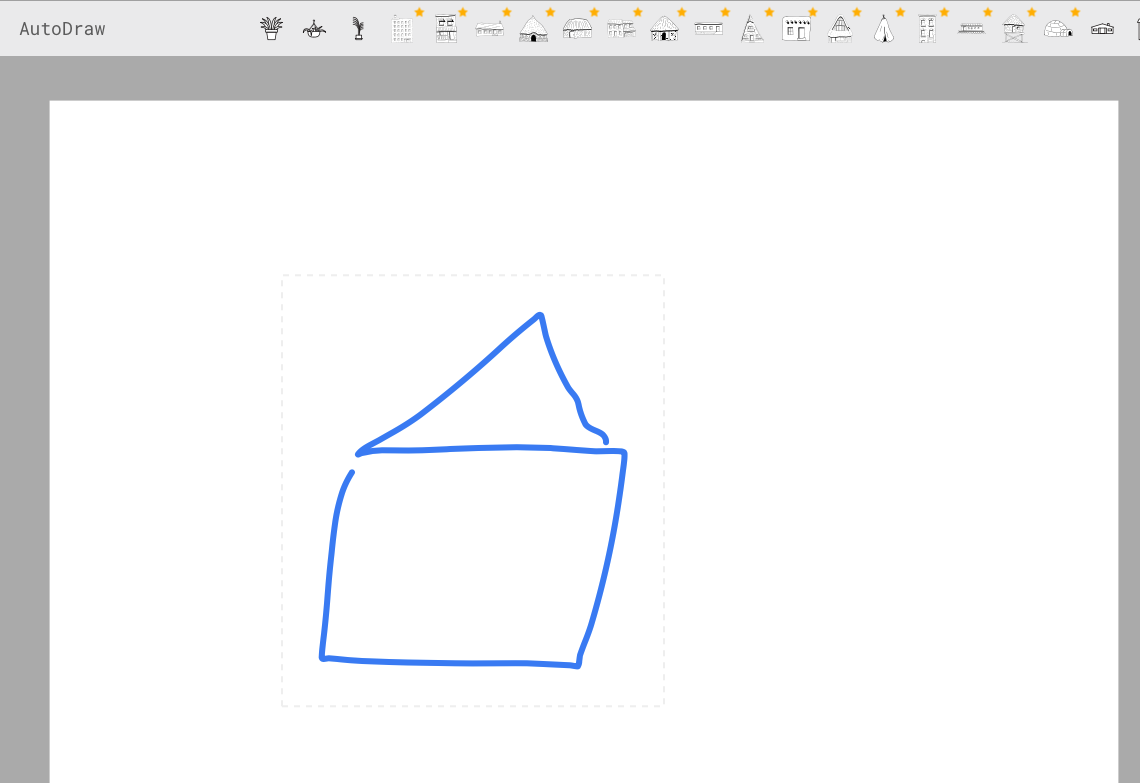This screenshot has width=1140, height=783.
Task: Pick the two-story multi-wing house suggestion
Action: (x=621, y=28)
